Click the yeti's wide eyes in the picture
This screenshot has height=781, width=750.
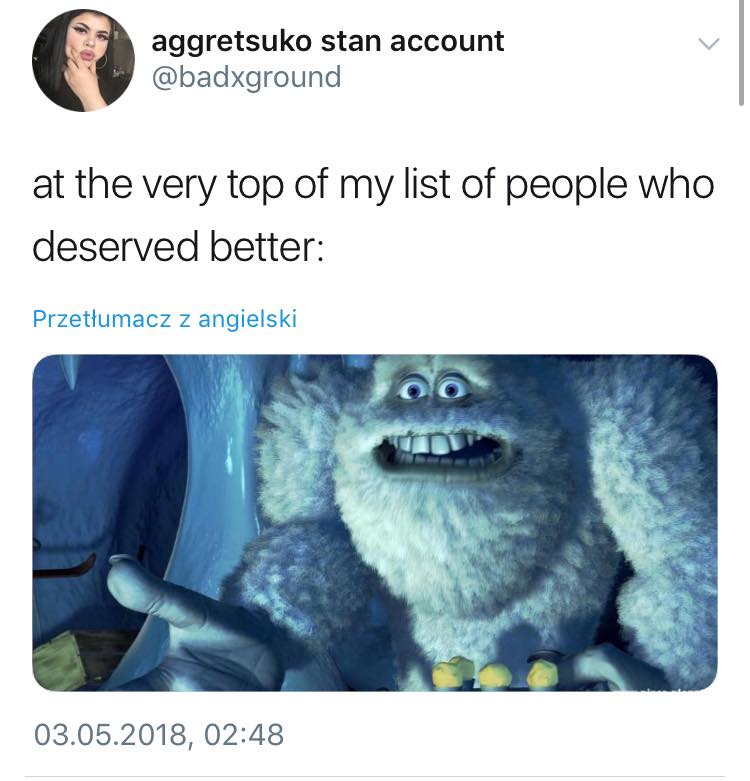coord(432,388)
